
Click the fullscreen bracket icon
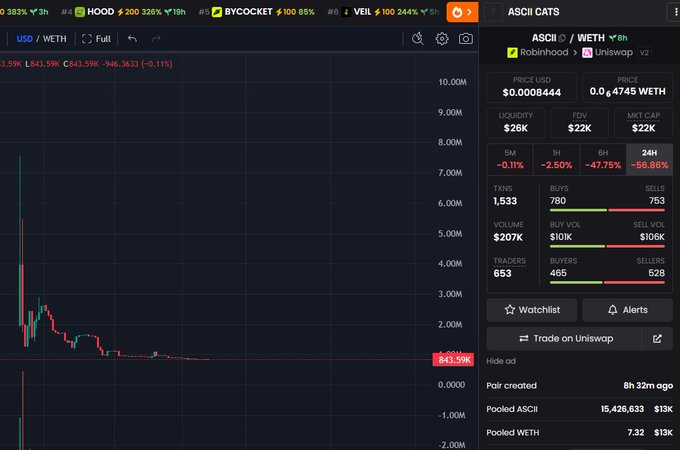87,39
